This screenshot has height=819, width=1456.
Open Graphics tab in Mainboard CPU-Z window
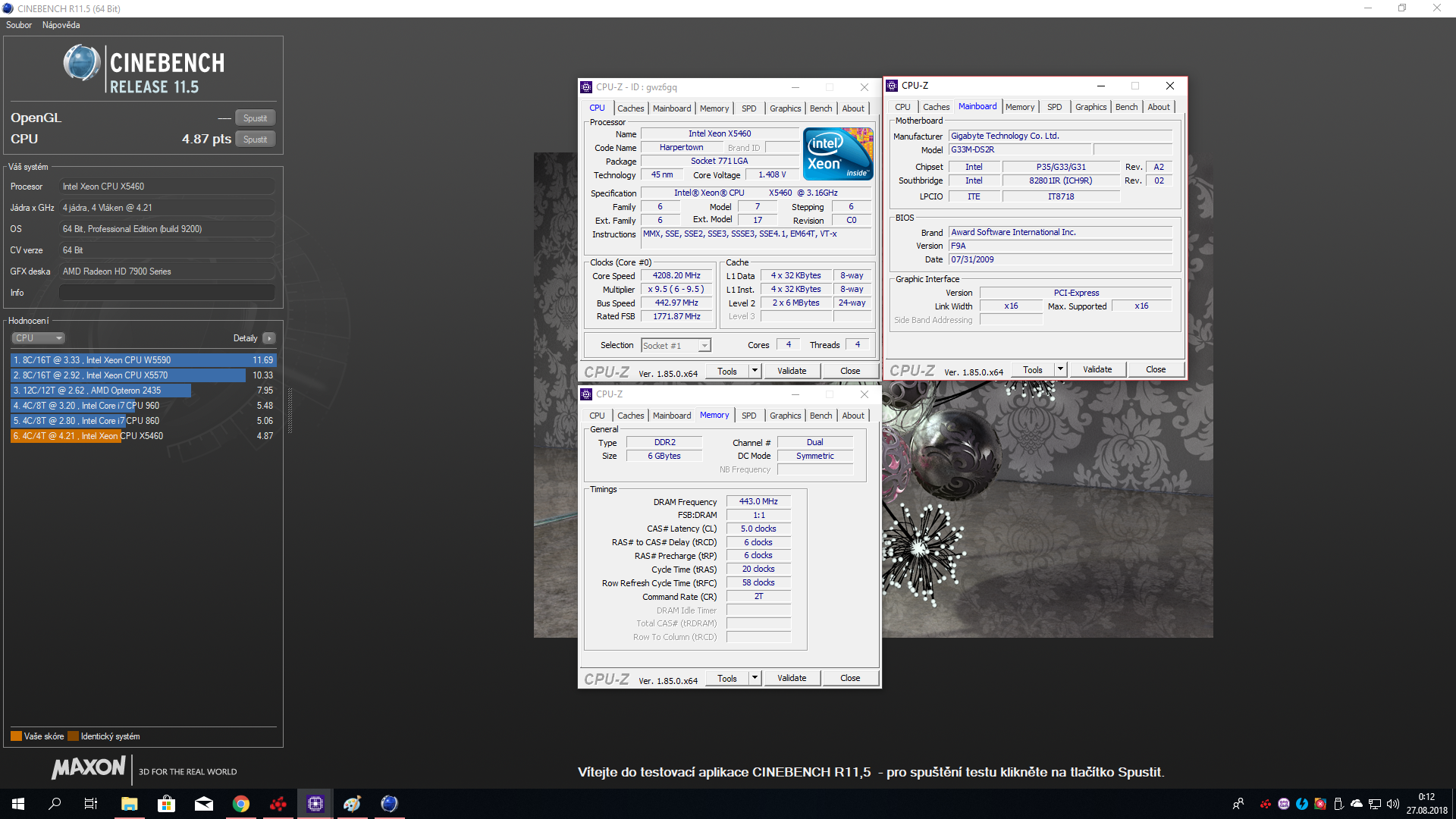1090,107
